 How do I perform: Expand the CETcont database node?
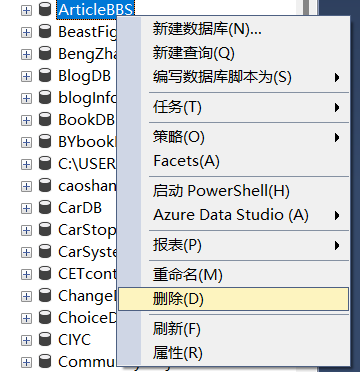pos(26,275)
